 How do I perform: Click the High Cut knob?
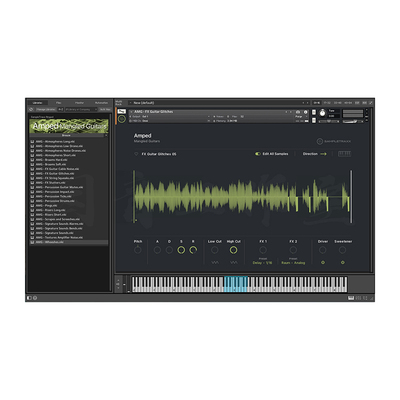click(x=234, y=250)
